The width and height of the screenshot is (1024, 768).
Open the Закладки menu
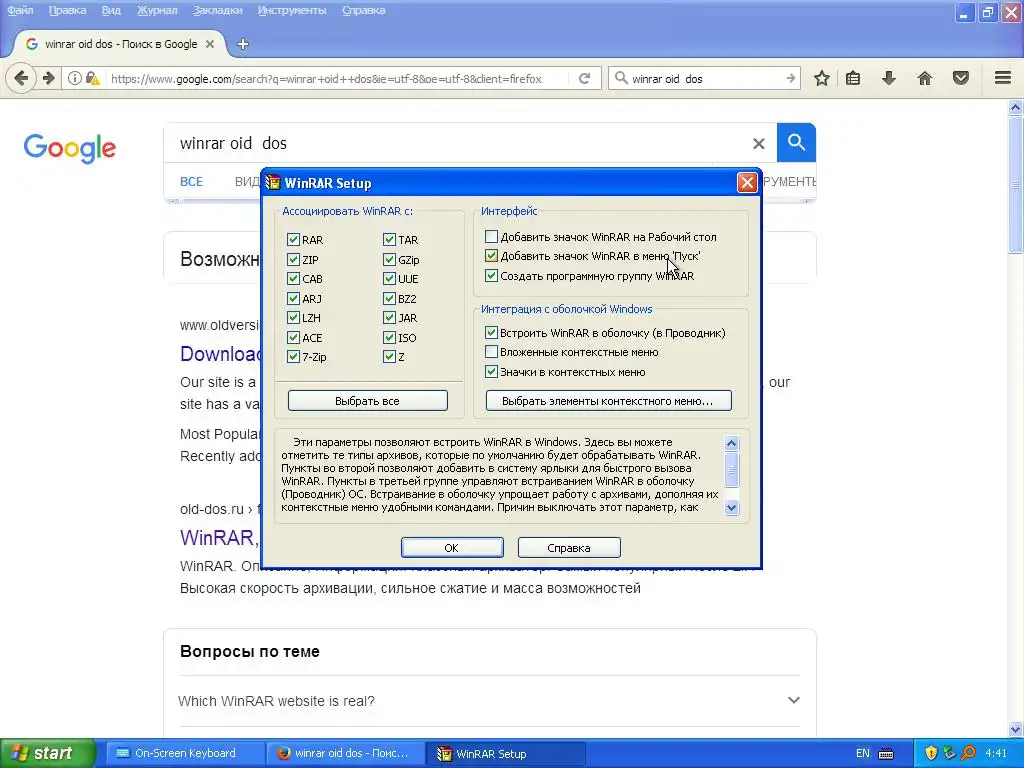(x=217, y=10)
